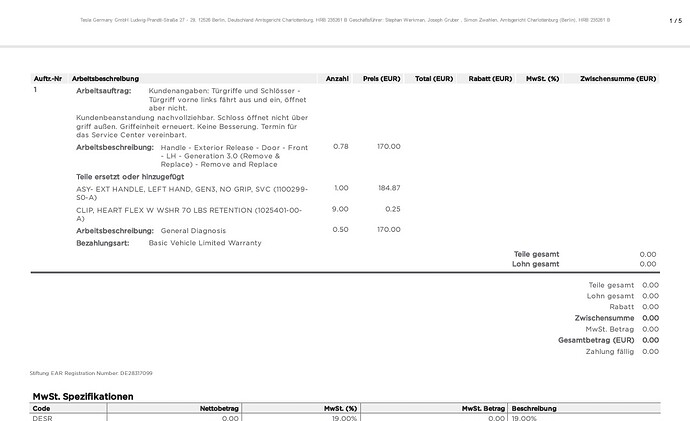Screen dimensions: 690x421
Task: Click the quantity value "9.00"
Action: tap(340, 209)
